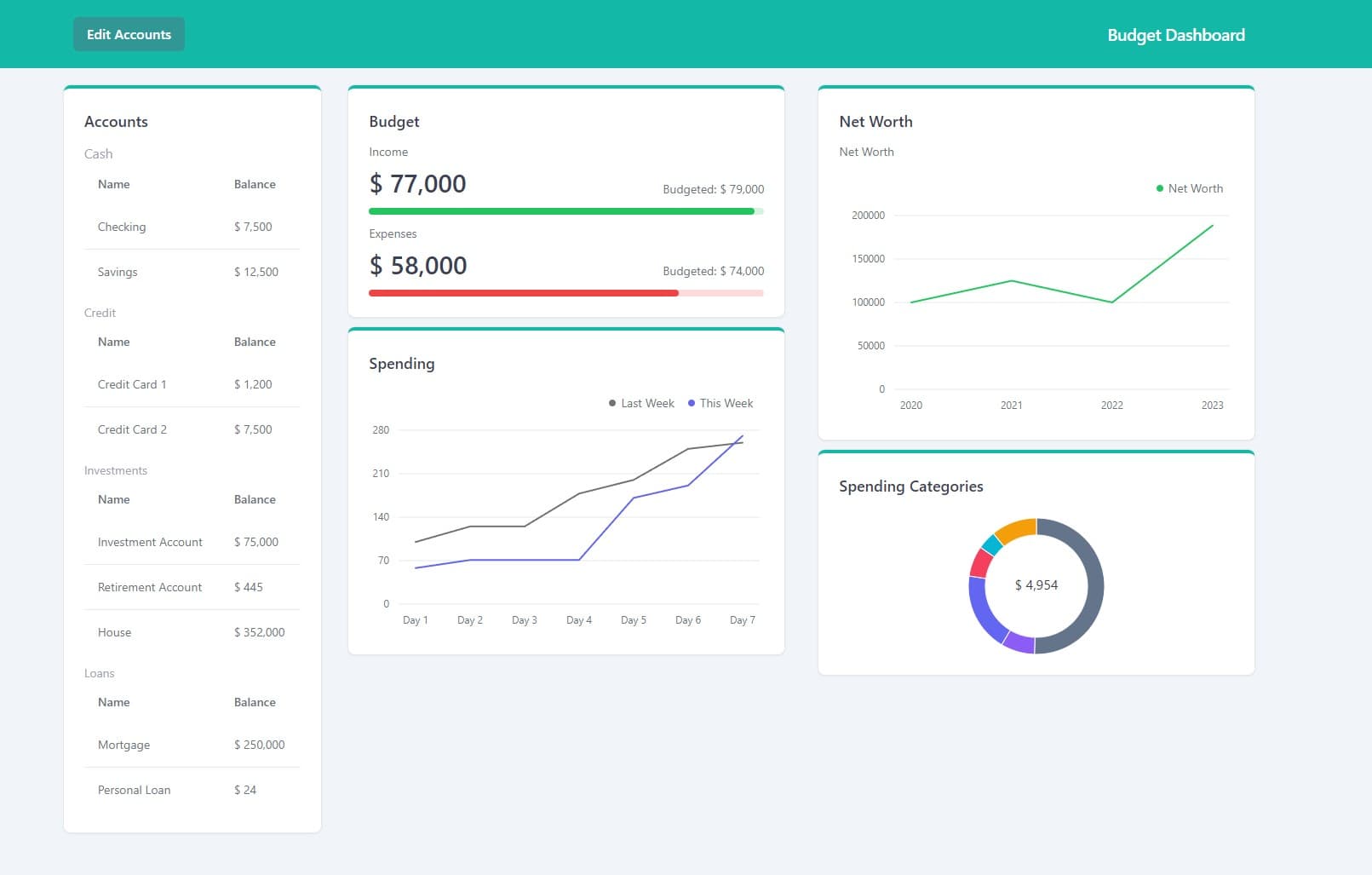This screenshot has height=875, width=1372.
Task: Click the $ 24 Personal Loan balance
Action: [x=245, y=790]
